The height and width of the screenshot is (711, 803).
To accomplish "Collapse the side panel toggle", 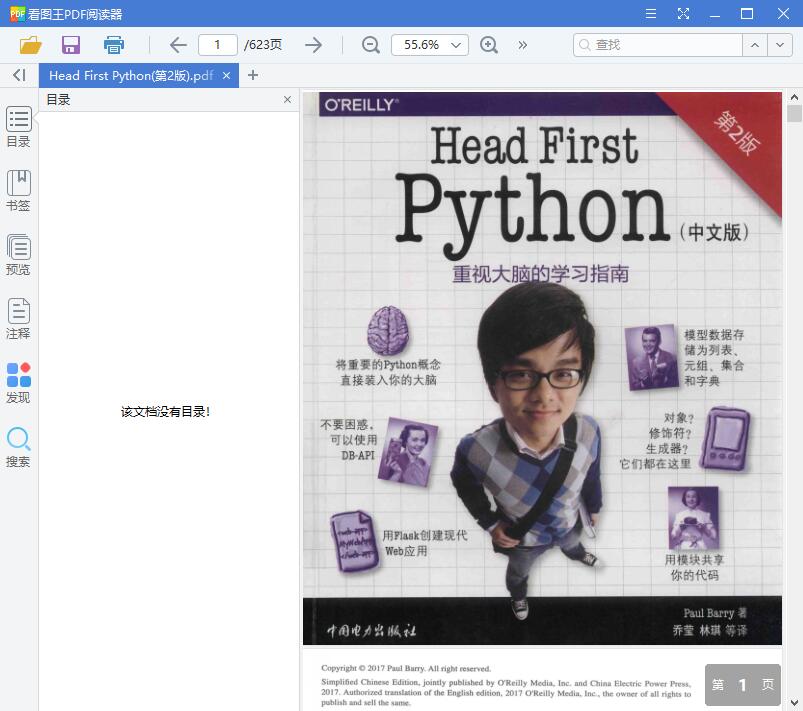I will 19,75.
